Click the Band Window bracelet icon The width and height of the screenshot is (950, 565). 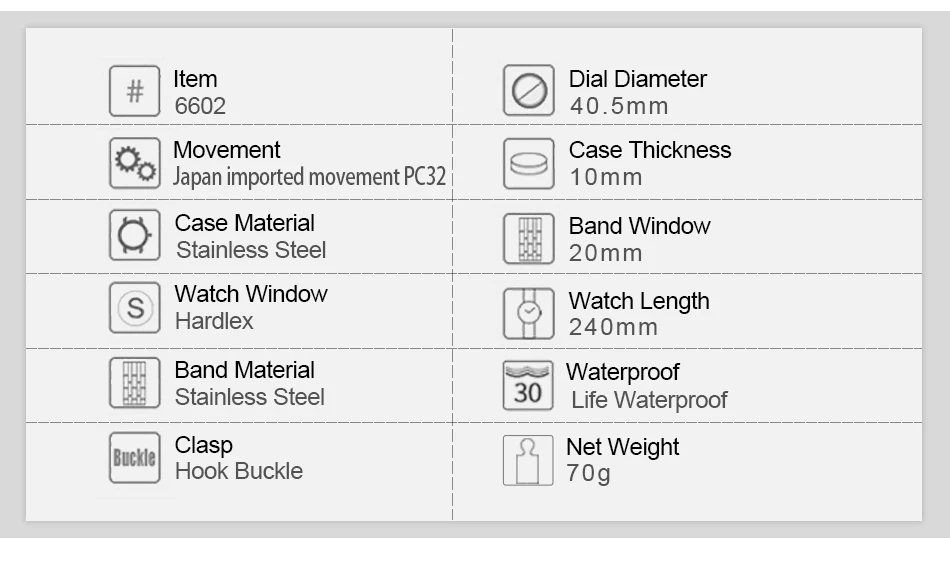(528, 239)
